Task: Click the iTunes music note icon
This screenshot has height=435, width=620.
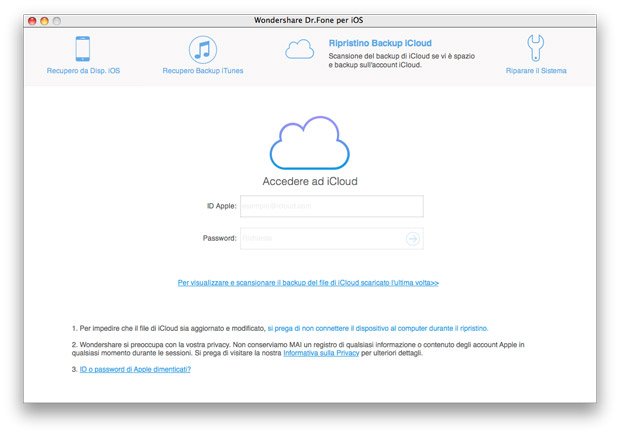Action: 202,50
